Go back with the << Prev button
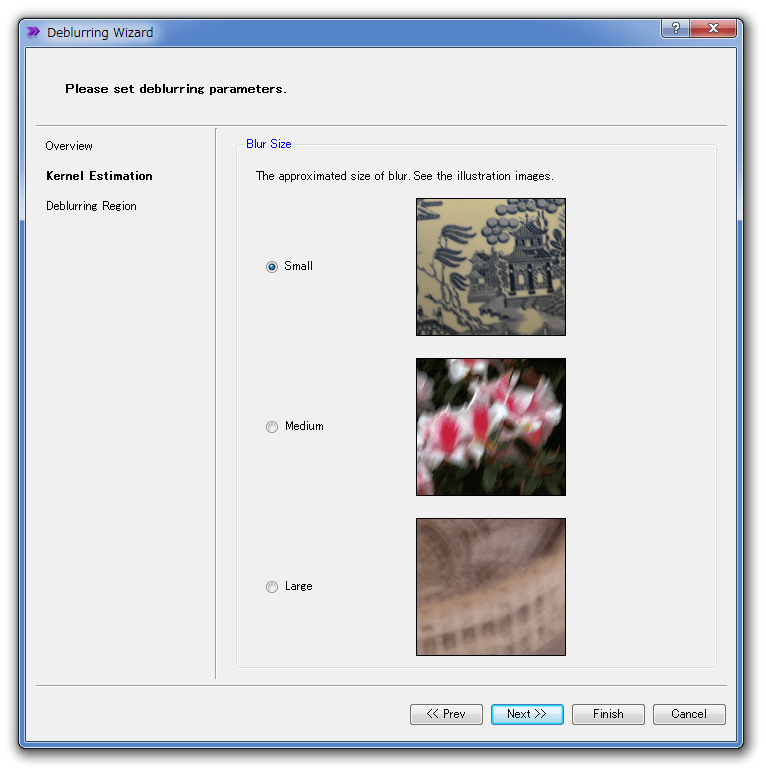This screenshot has width=766, height=771. click(x=446, y=714)
